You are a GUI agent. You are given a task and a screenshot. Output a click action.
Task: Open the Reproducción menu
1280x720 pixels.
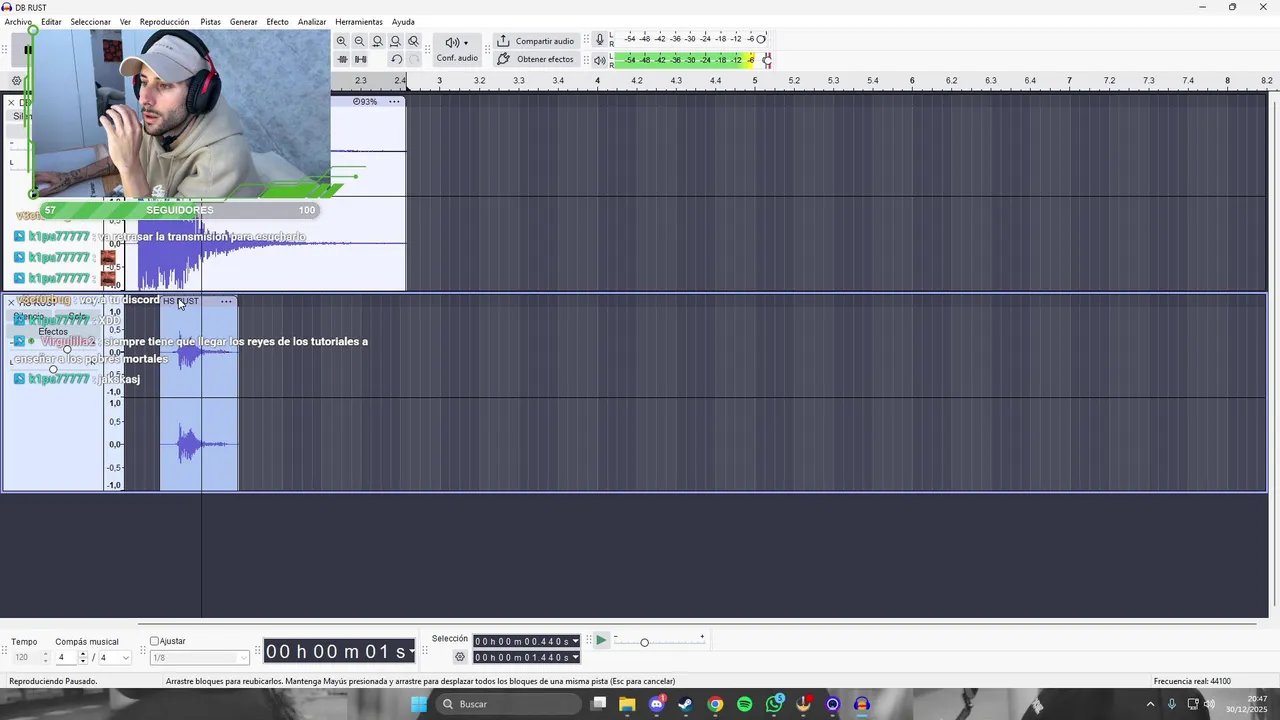[x=164, y=22]
